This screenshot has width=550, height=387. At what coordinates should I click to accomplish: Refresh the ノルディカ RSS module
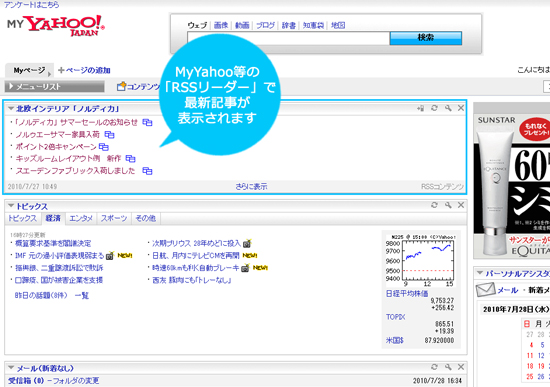click(x=434, y=108)
